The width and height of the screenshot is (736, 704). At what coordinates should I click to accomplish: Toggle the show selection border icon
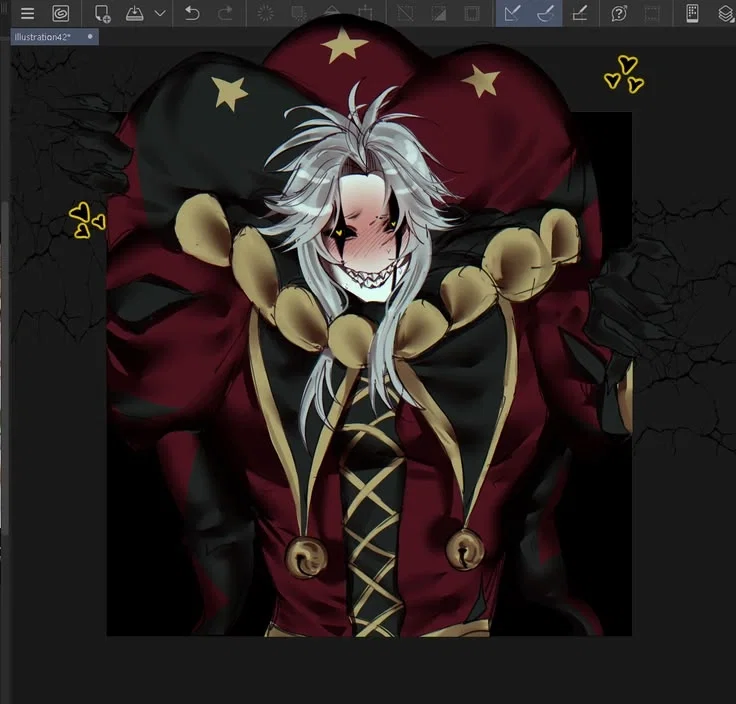coord(472,13)
